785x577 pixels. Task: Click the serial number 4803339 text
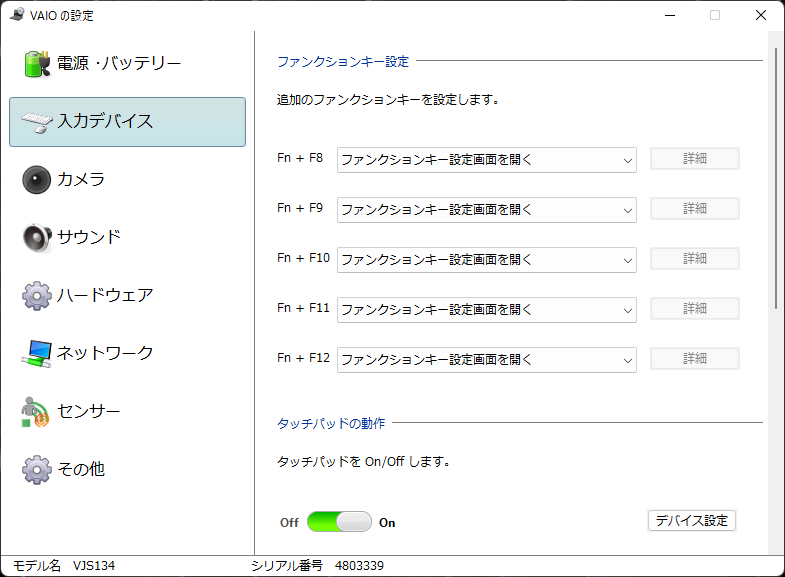[x=359, y=566]
